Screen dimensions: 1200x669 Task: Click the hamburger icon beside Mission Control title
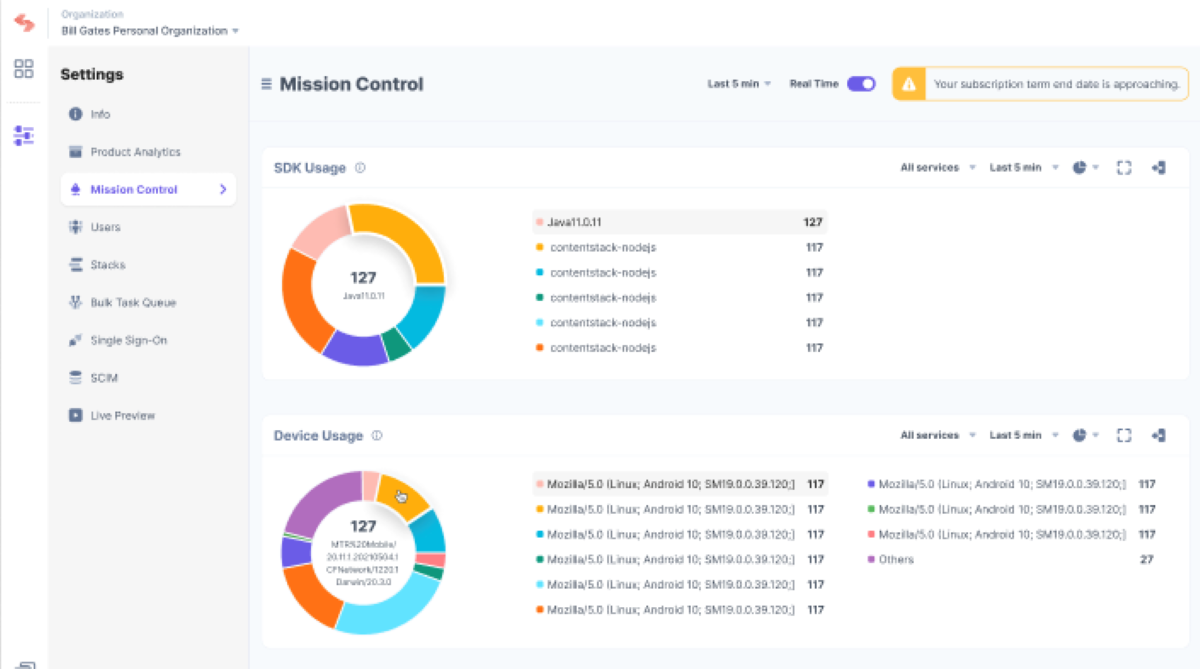click(x=266, y=84)
